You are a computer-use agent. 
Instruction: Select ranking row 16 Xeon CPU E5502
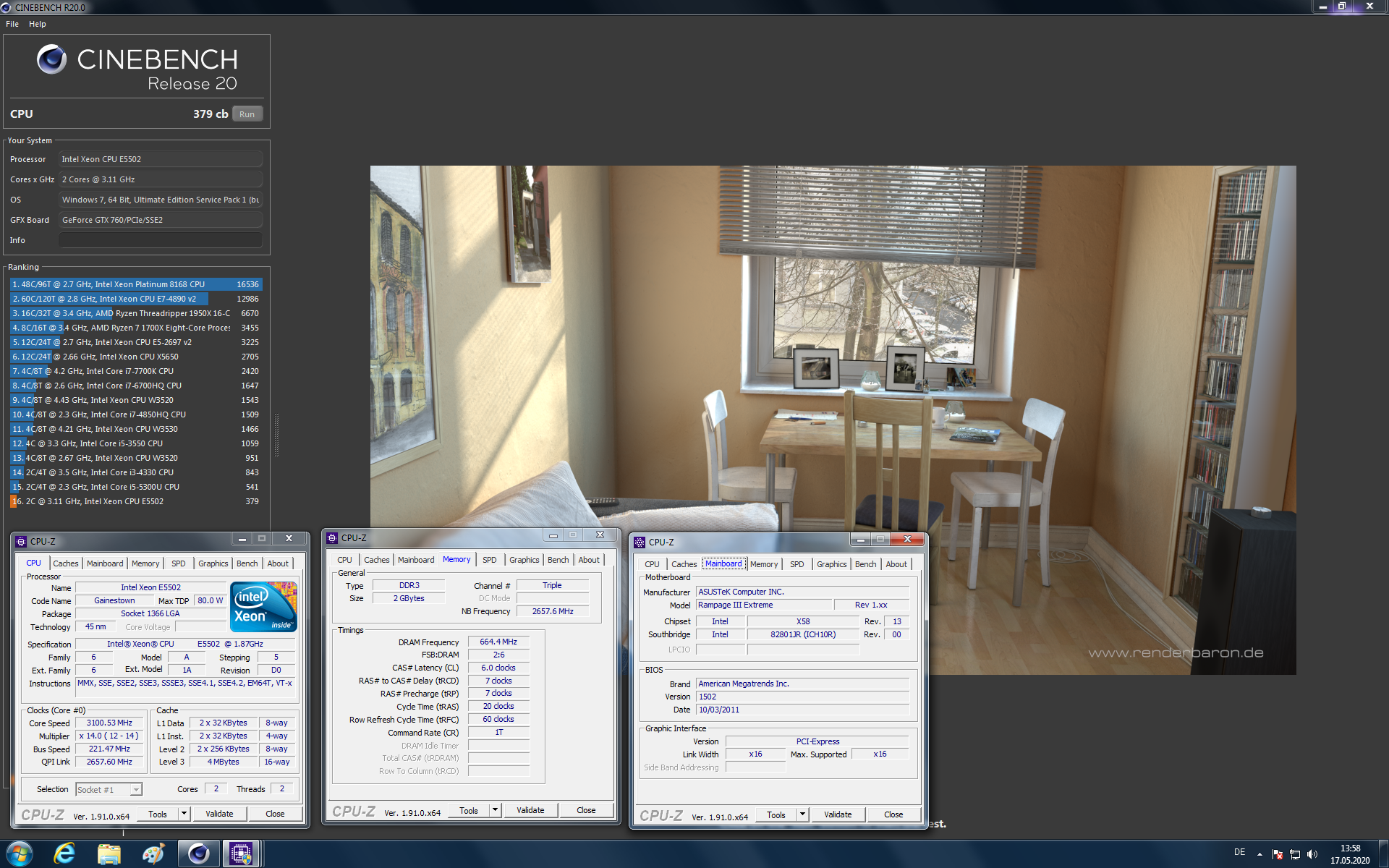[x=136, y=501]
